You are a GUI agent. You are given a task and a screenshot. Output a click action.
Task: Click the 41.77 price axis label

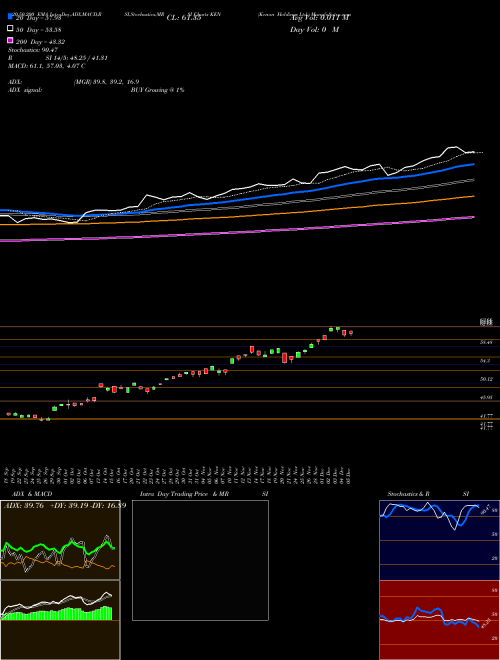click(x=486, y=415)
